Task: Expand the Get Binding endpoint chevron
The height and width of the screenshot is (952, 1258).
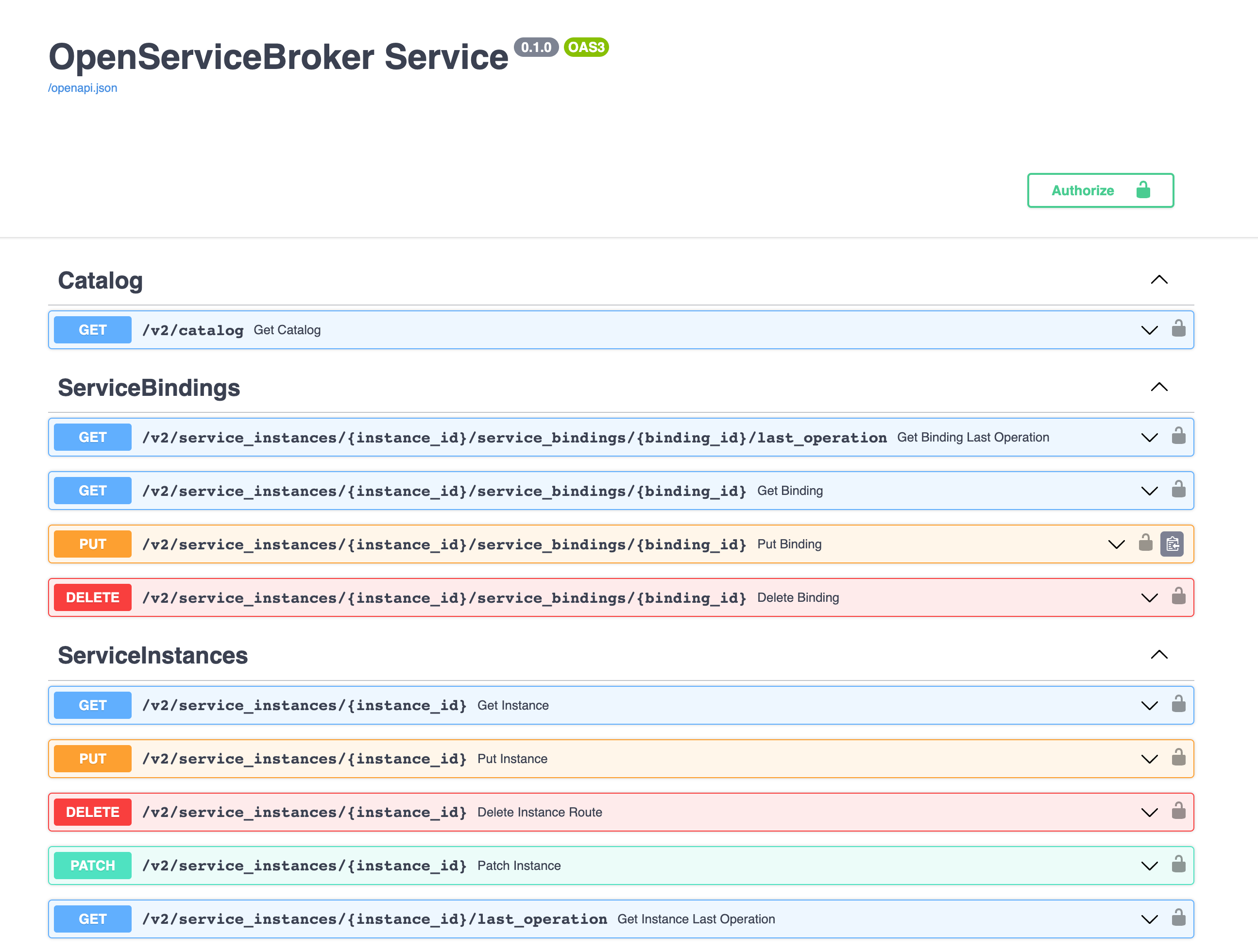Action: coord(1149,492)
